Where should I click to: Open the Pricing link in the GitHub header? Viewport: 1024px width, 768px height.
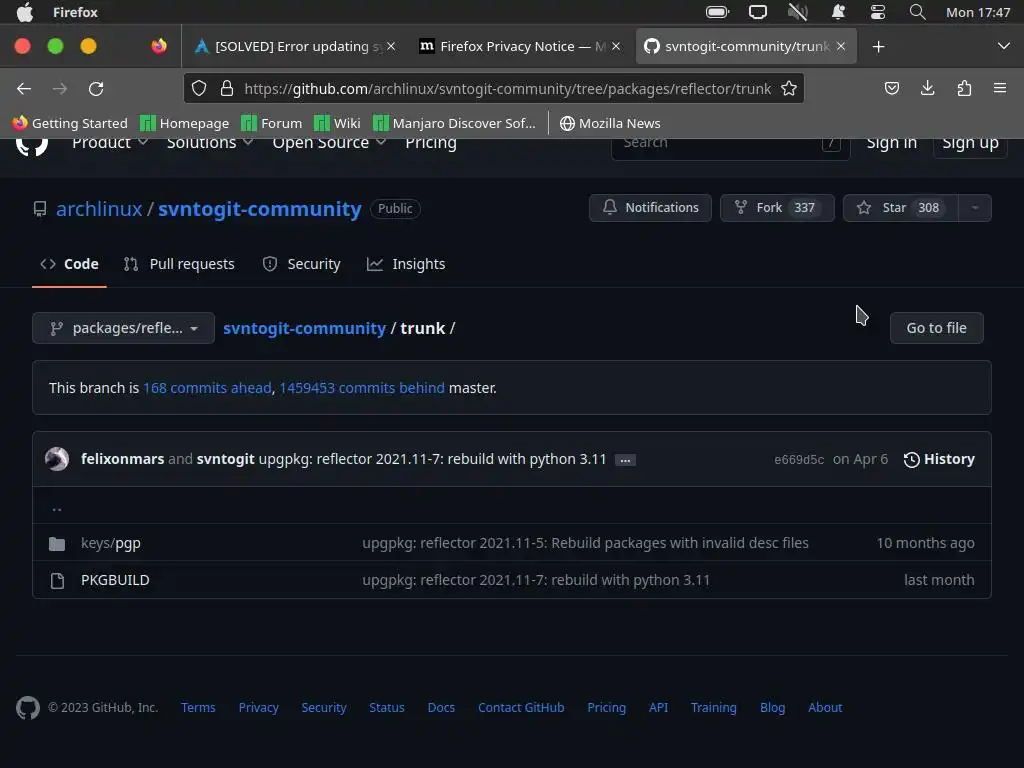pos(430,142)
